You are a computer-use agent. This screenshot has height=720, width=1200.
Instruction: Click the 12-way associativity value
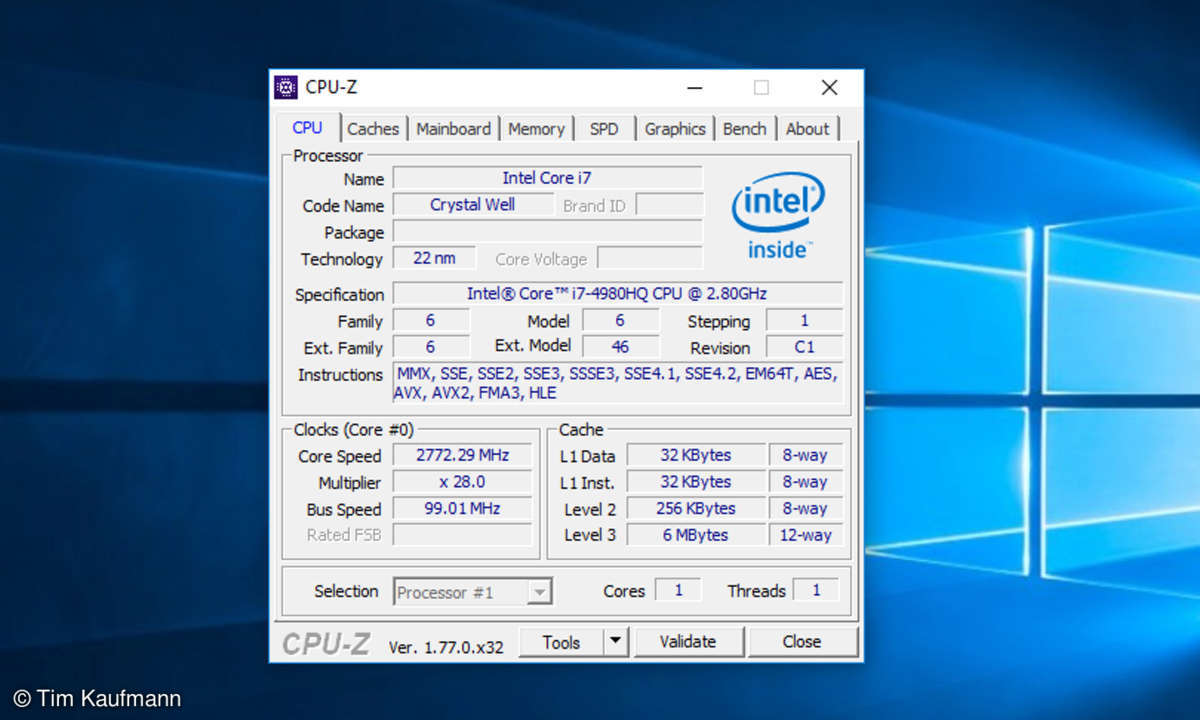click(806, 535)
